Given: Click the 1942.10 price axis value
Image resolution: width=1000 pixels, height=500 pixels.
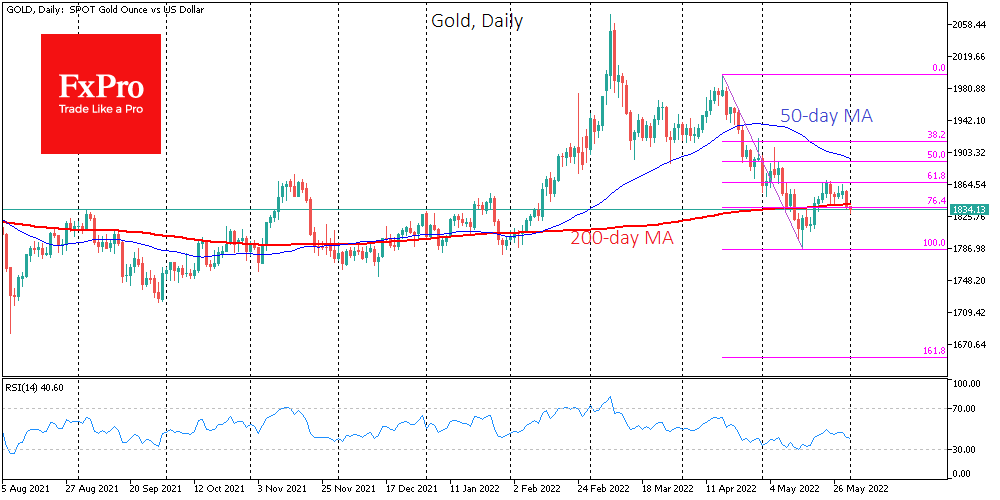Looking at the screenshot, I should click(x=969, y=121).
